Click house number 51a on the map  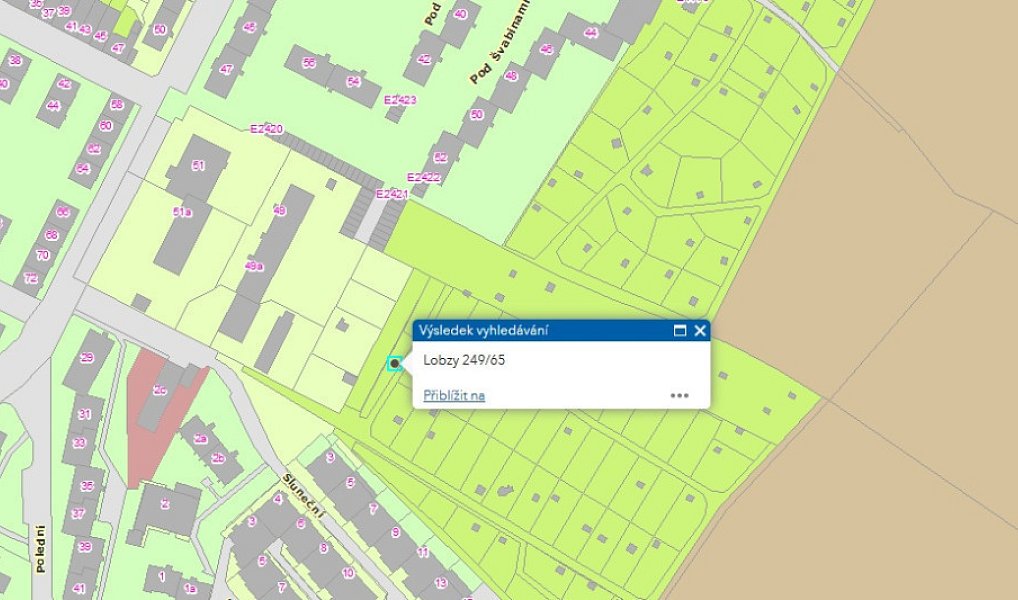tap(182, 212)
